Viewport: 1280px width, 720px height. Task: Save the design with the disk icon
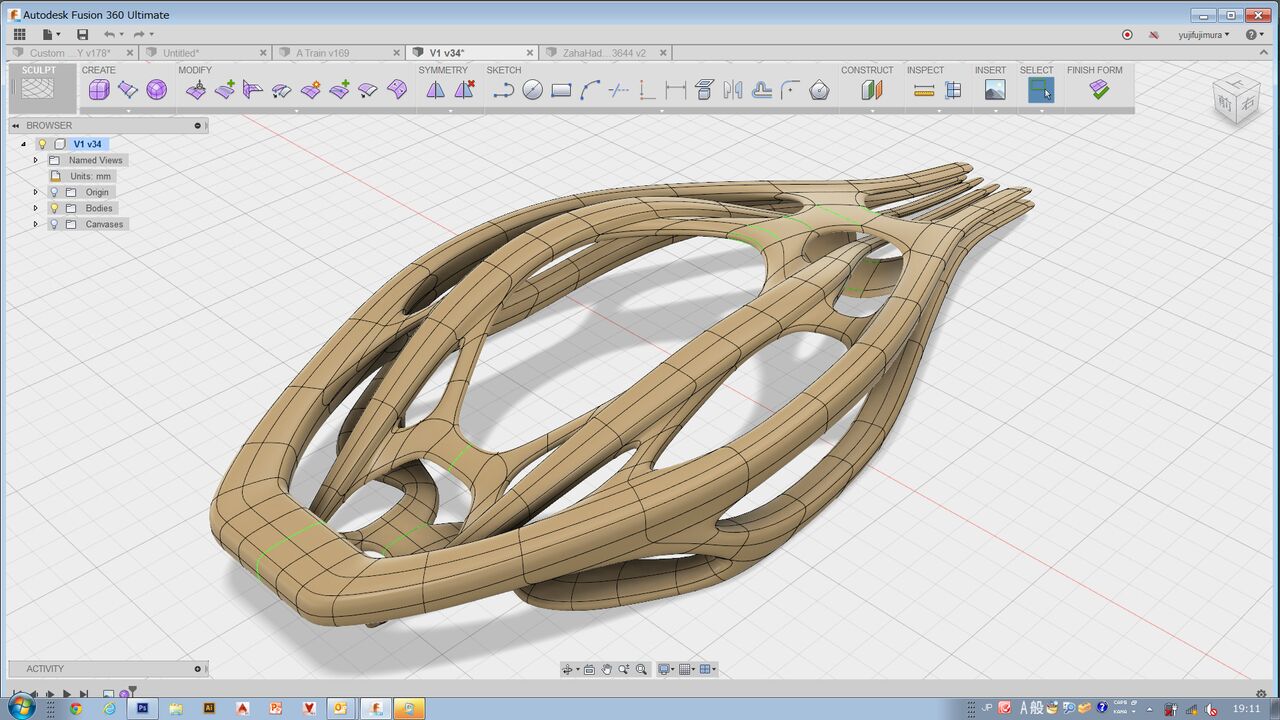click(x=82, y=34)
